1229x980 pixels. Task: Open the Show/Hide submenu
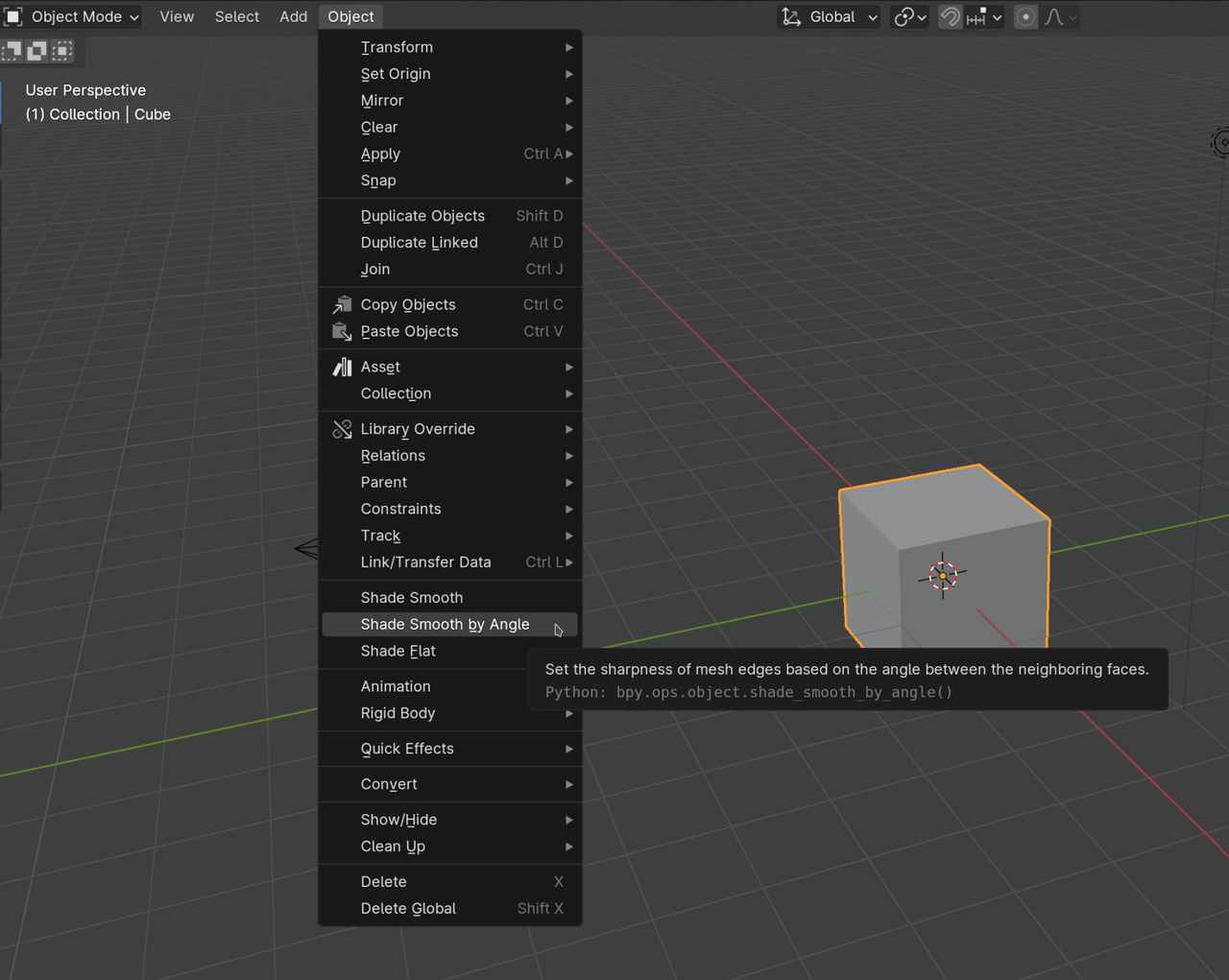pos(449,820)
